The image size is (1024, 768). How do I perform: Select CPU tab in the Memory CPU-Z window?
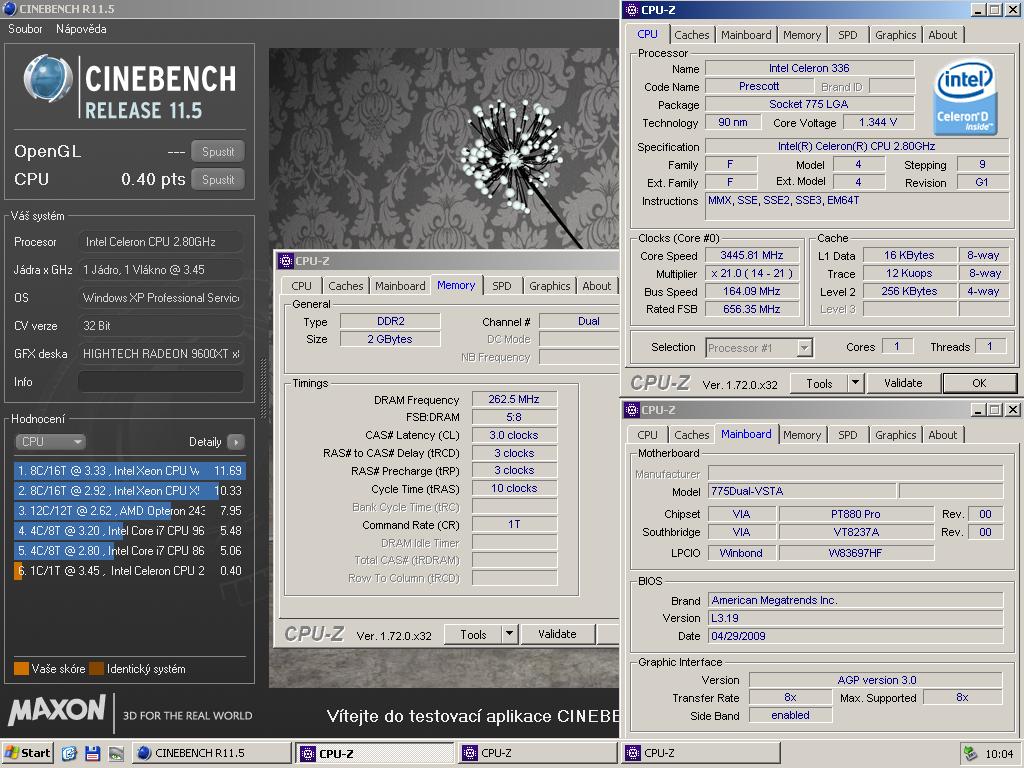coord(302,286)
